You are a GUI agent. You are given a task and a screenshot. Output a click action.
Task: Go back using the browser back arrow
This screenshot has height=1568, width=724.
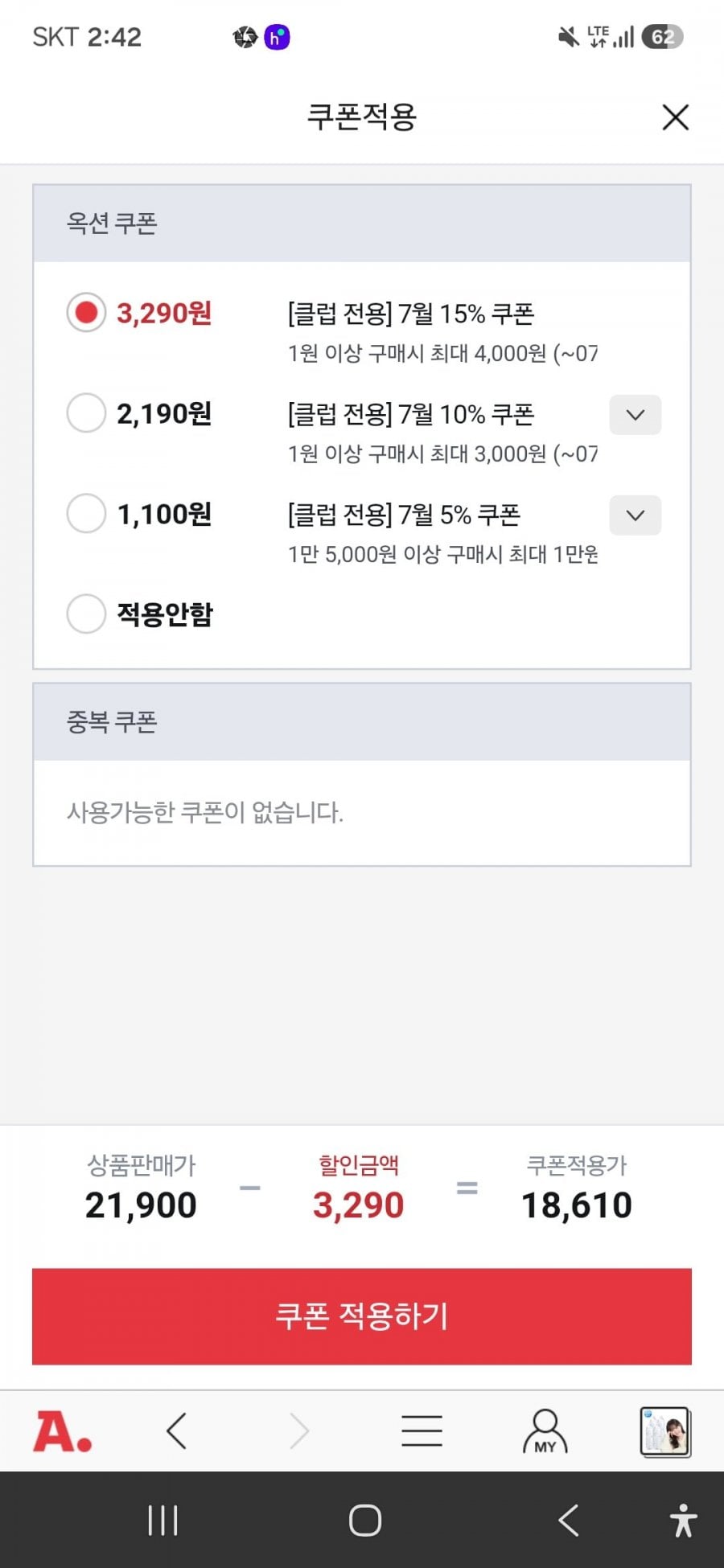coord(176,1431)
